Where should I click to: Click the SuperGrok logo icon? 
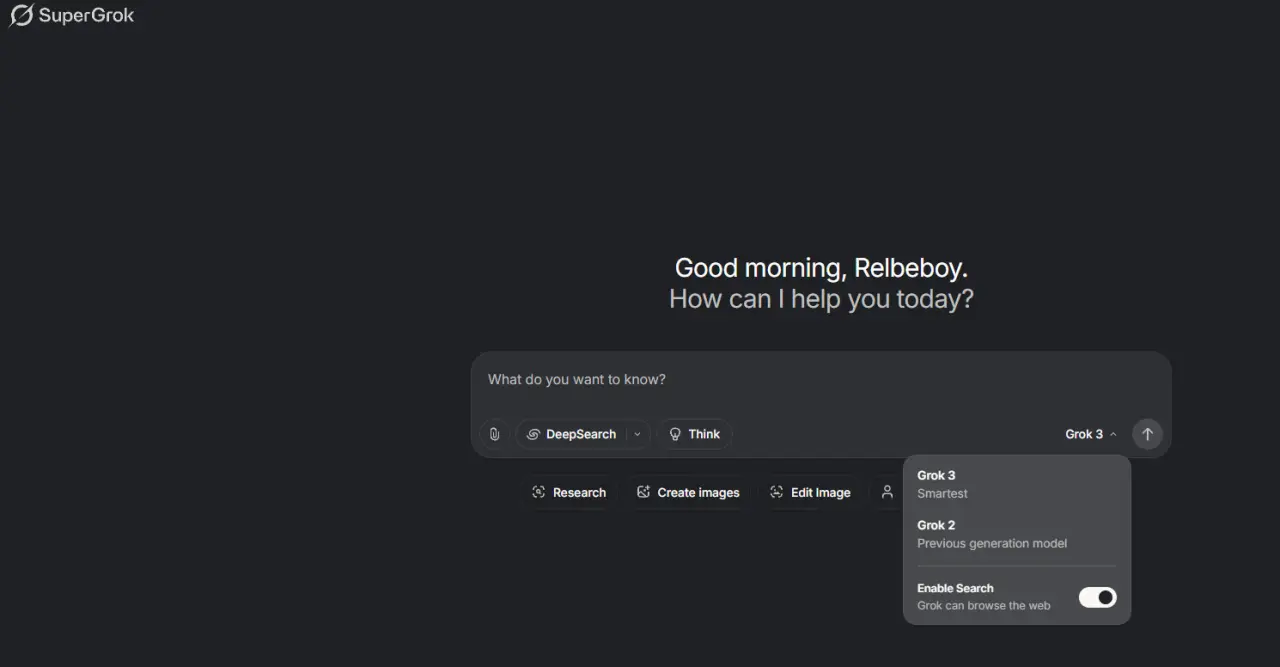pos(21,15)
